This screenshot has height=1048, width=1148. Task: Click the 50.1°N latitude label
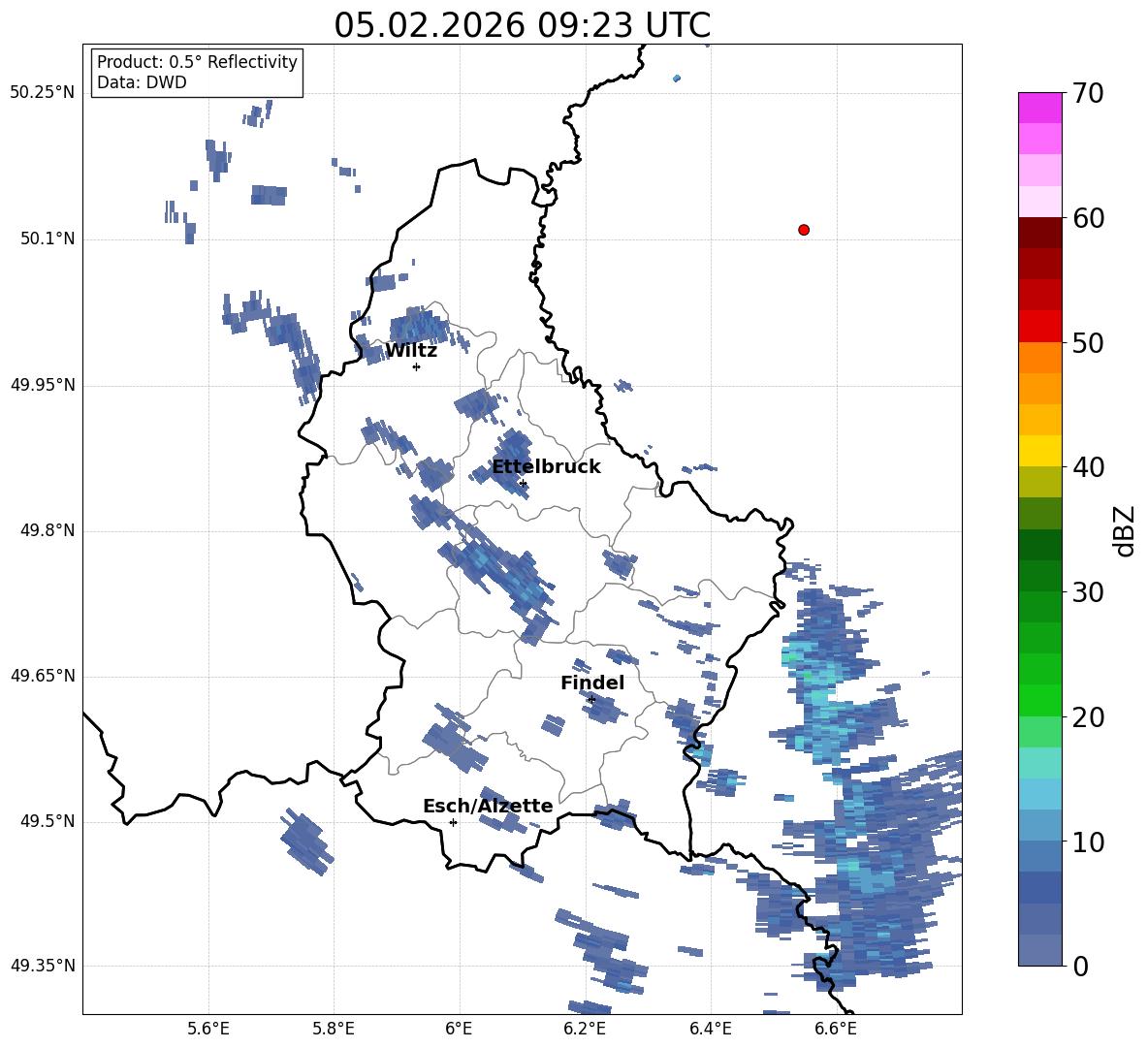48,238
